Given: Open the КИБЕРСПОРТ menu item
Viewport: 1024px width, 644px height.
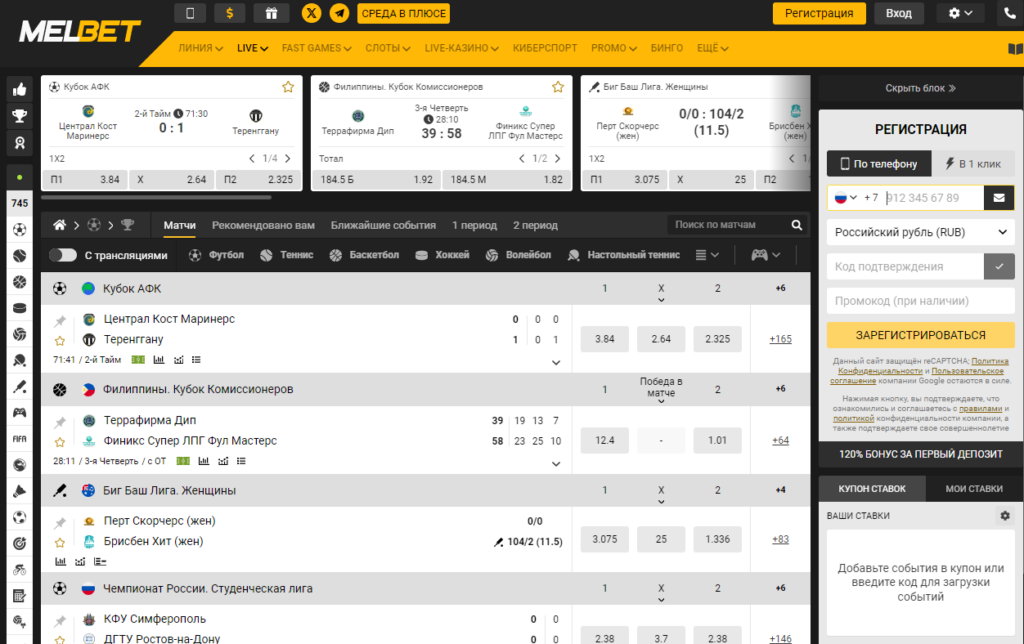Looking at the screenshot, I should [x=545, y=48].
